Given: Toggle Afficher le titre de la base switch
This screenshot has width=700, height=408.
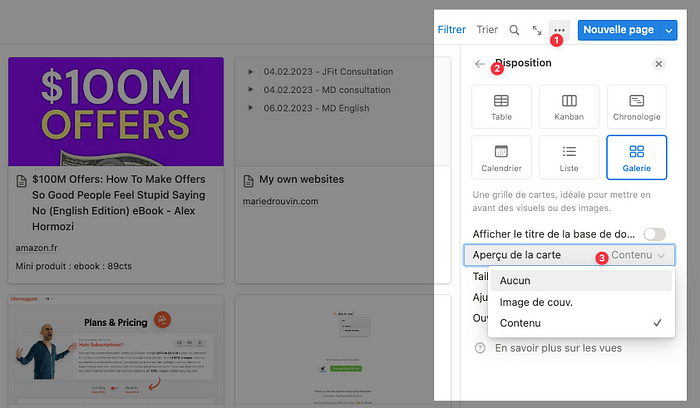Looking at the screenshot, I should pos(654,234).
